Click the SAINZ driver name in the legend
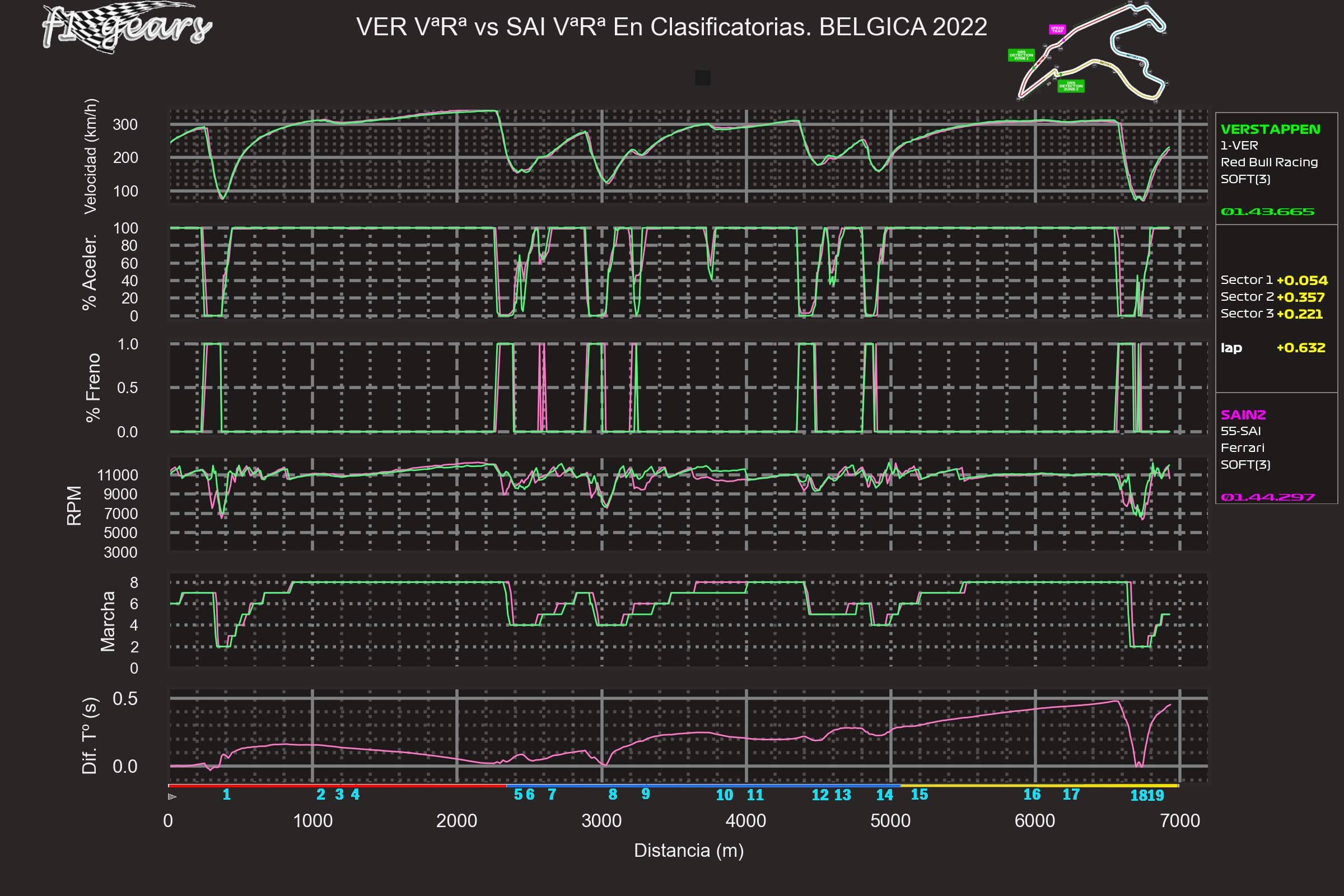The width and height of the screenshot is (1344, 896). coord(1243,415)
